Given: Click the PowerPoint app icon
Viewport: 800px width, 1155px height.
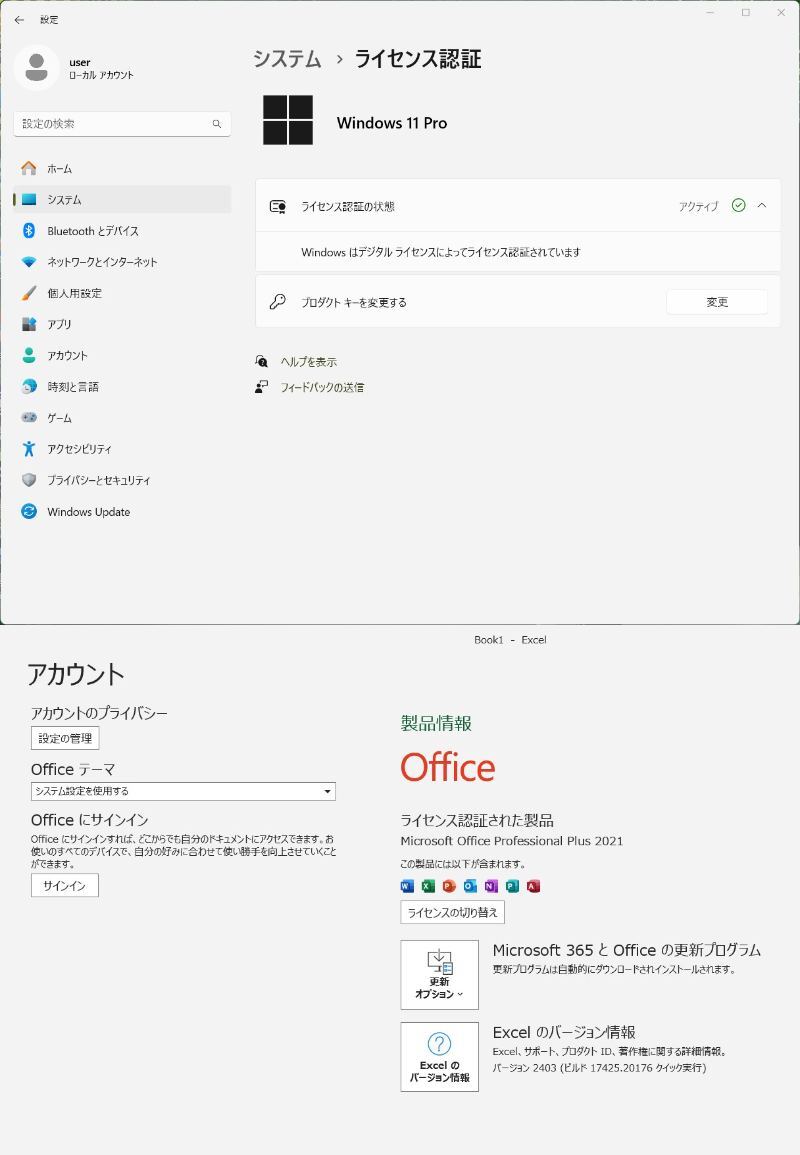Looking at the screenshot, I should pyautogui.click(x=449, y=885).
